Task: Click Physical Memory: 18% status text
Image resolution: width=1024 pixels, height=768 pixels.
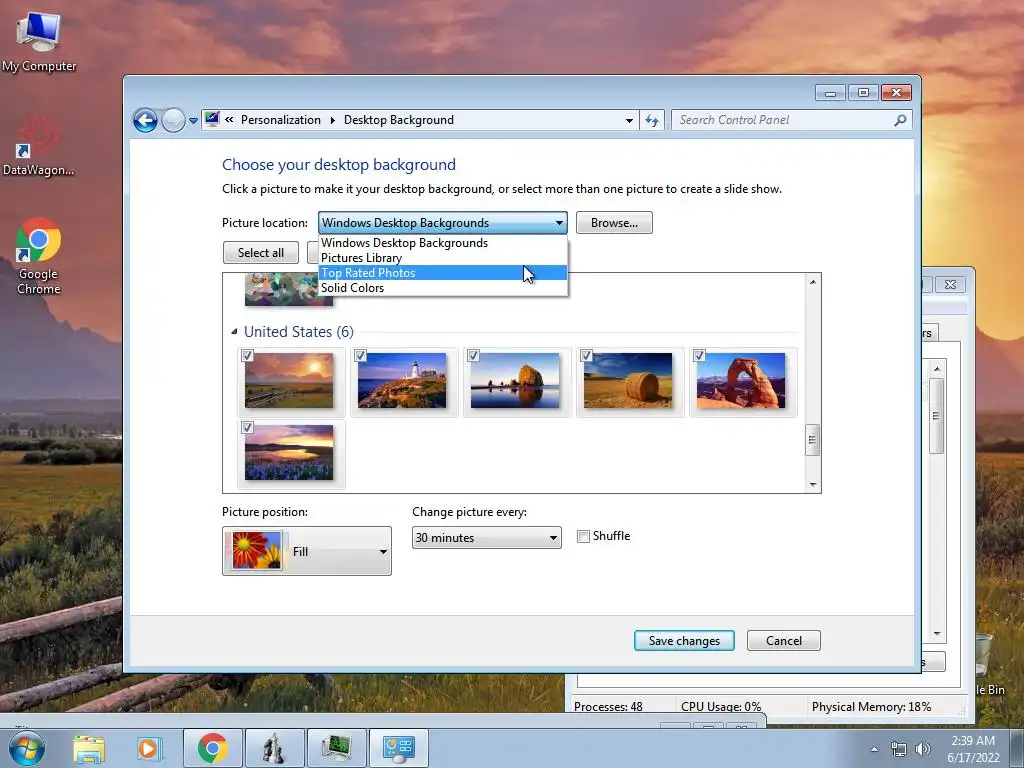Action: 871,707
